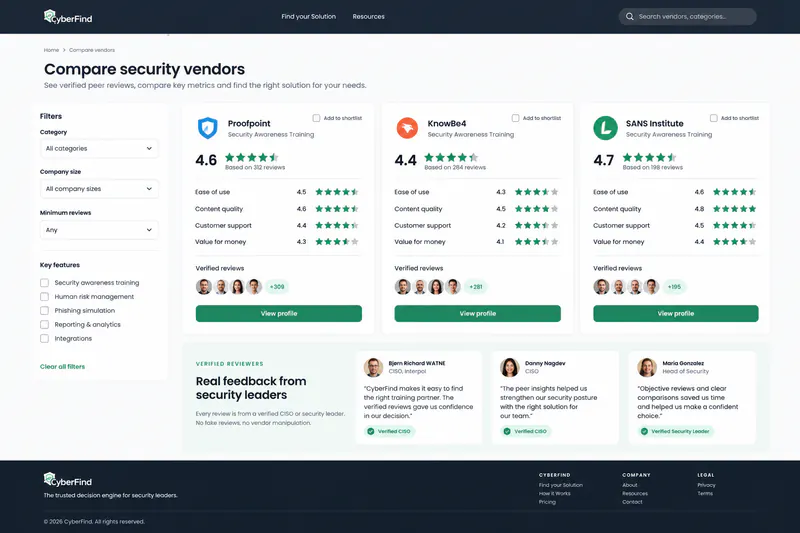The width and height of the screenshot is (800, 533).
Task: Open Resources in top navigation
Action: pos(368,16)
